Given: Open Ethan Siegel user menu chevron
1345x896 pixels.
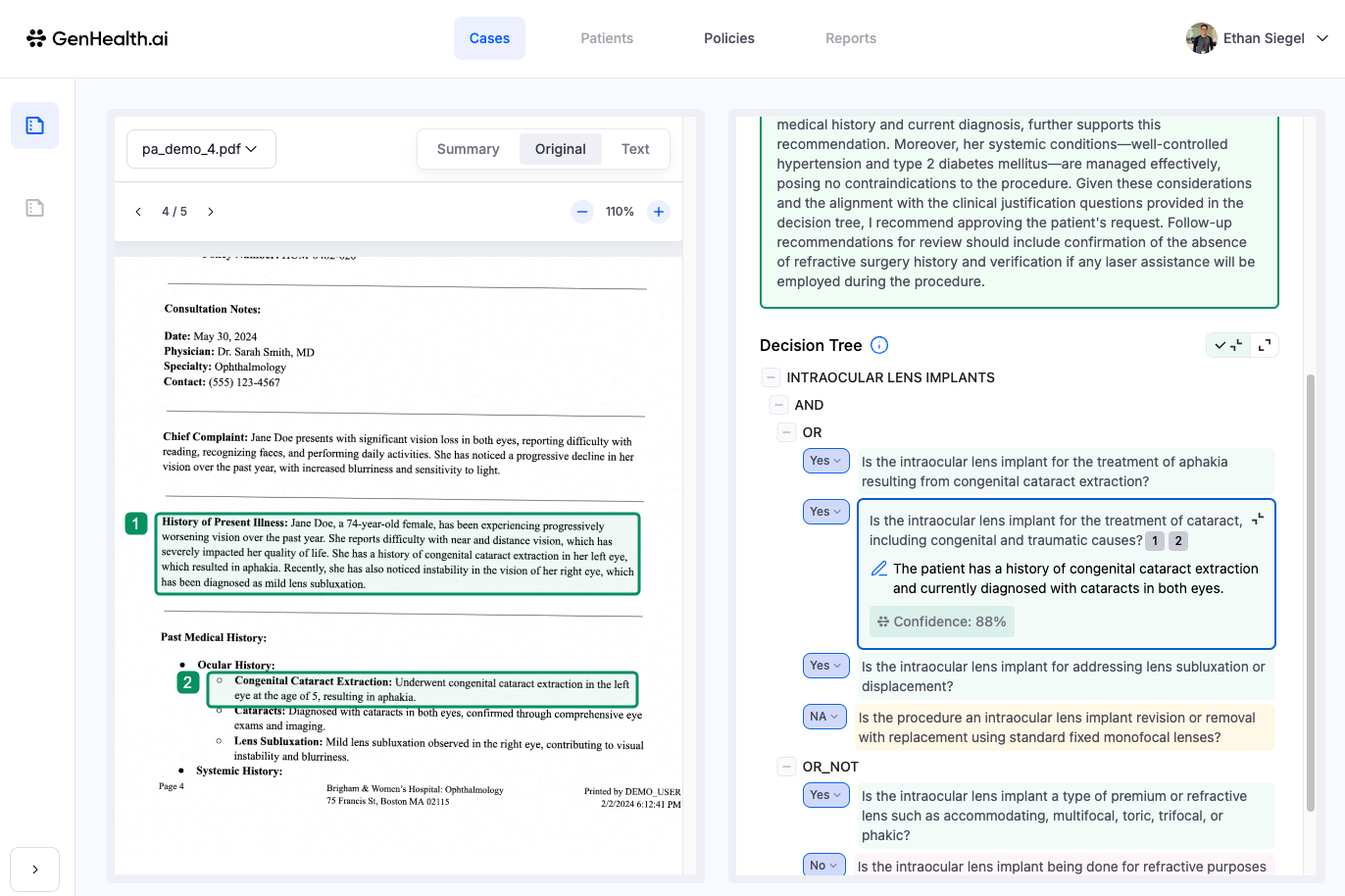Looking at the screenshot, I should click(1321, 38).
